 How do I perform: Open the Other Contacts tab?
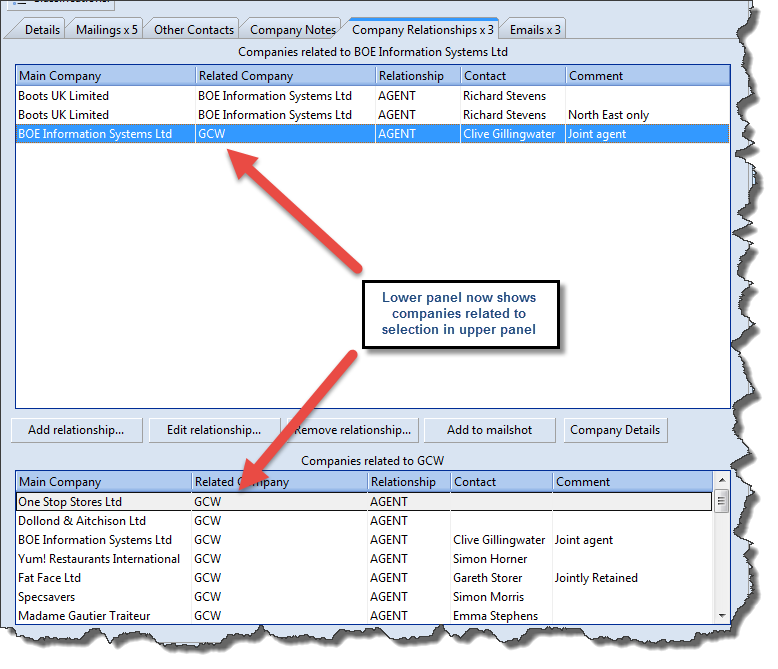[194, 30]
